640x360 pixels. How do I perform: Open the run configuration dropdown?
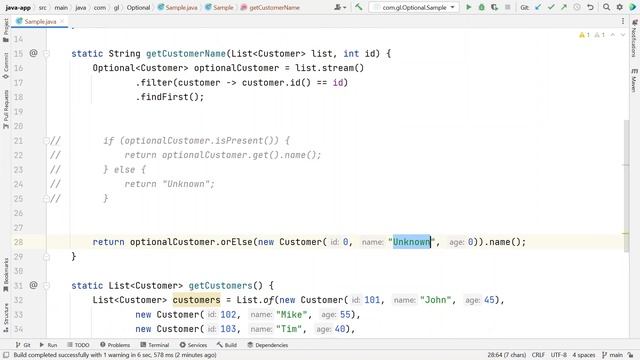[414, 7]
